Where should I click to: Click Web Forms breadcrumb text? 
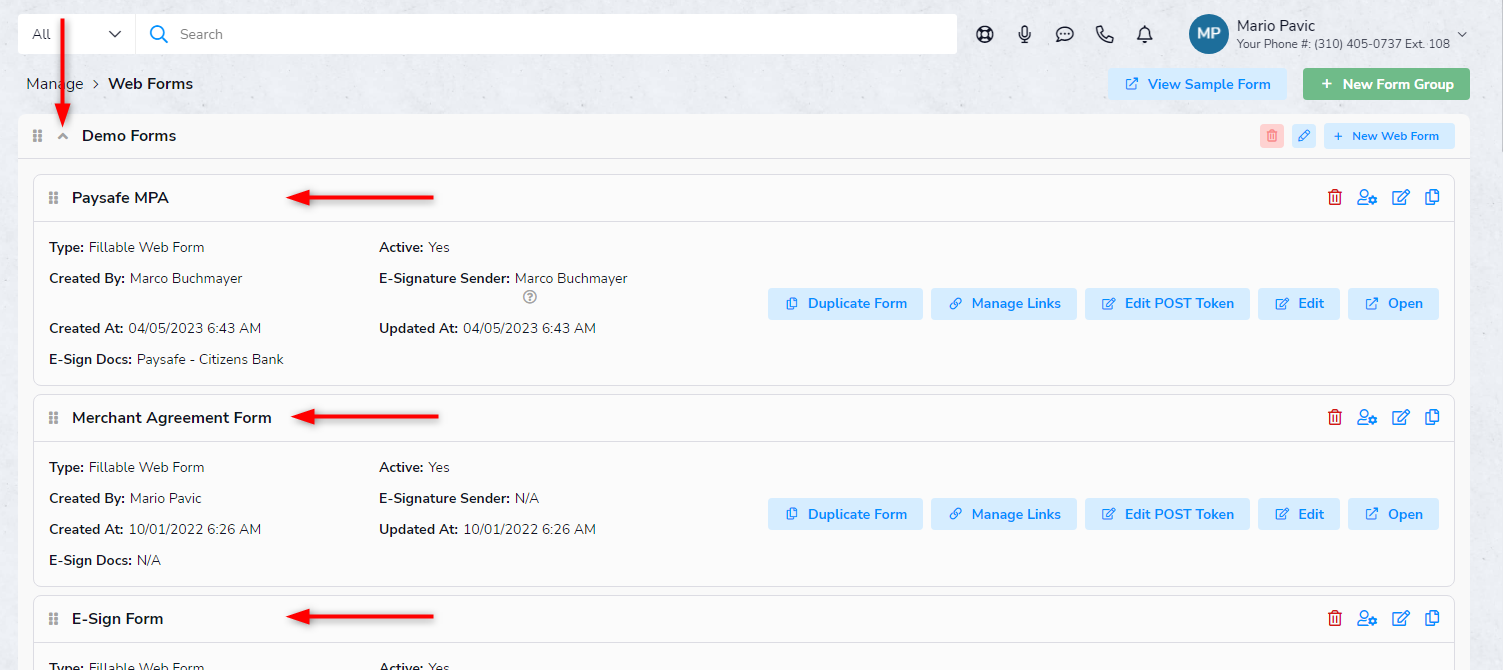[x=151, y=84]
